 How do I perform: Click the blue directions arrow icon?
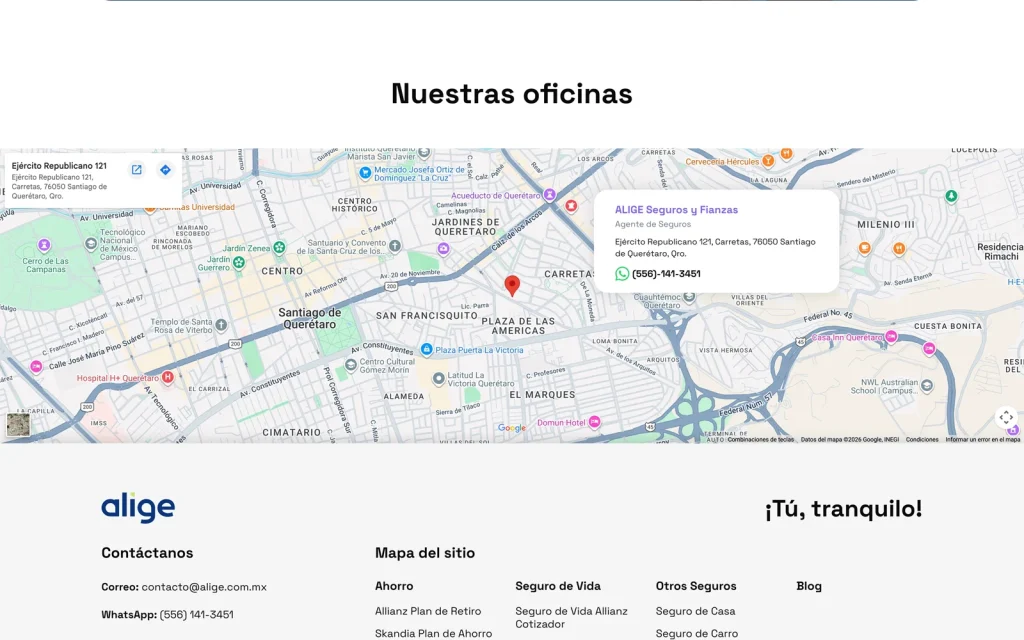click(x=165, y=170)
